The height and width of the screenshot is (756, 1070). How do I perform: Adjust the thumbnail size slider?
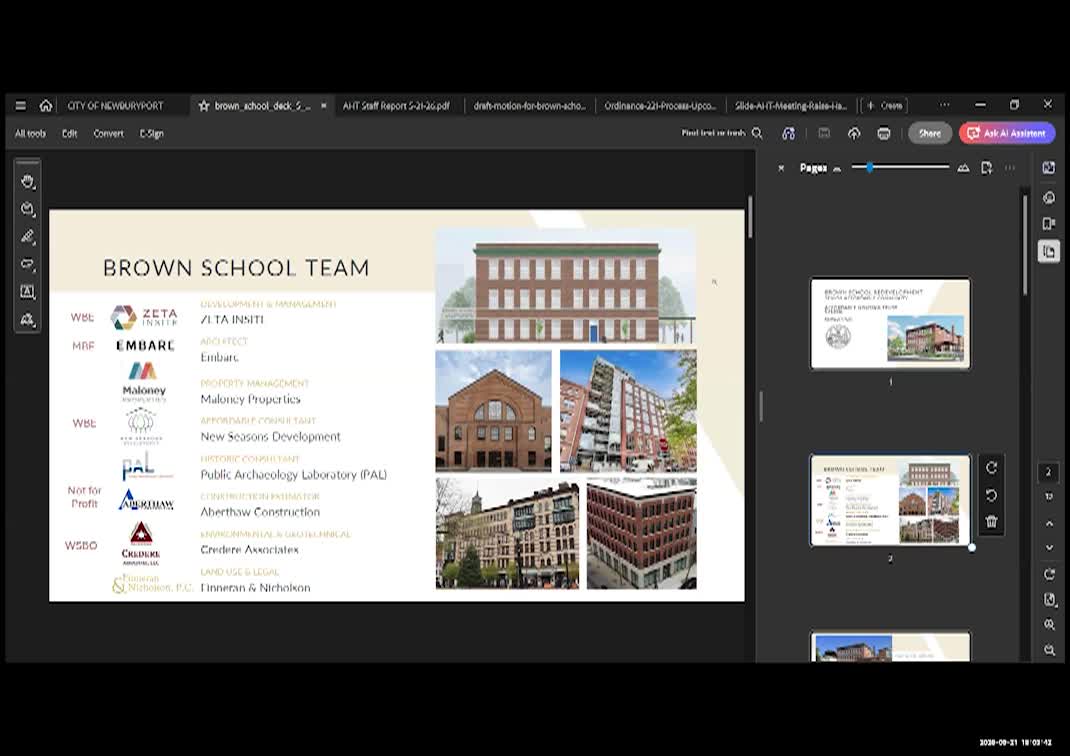869,167
